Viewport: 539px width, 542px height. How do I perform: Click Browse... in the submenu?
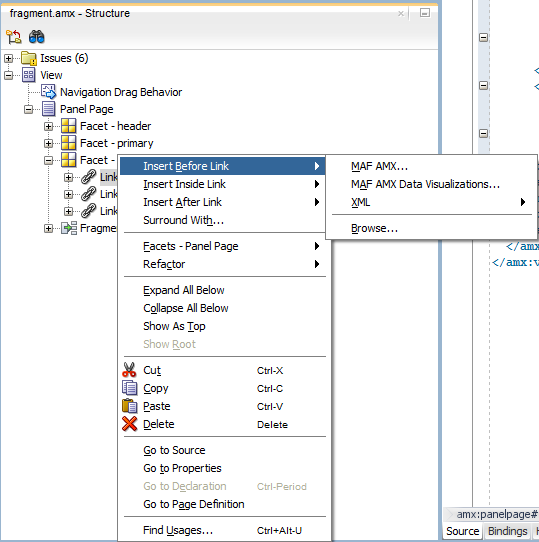(x=374, y=228)
